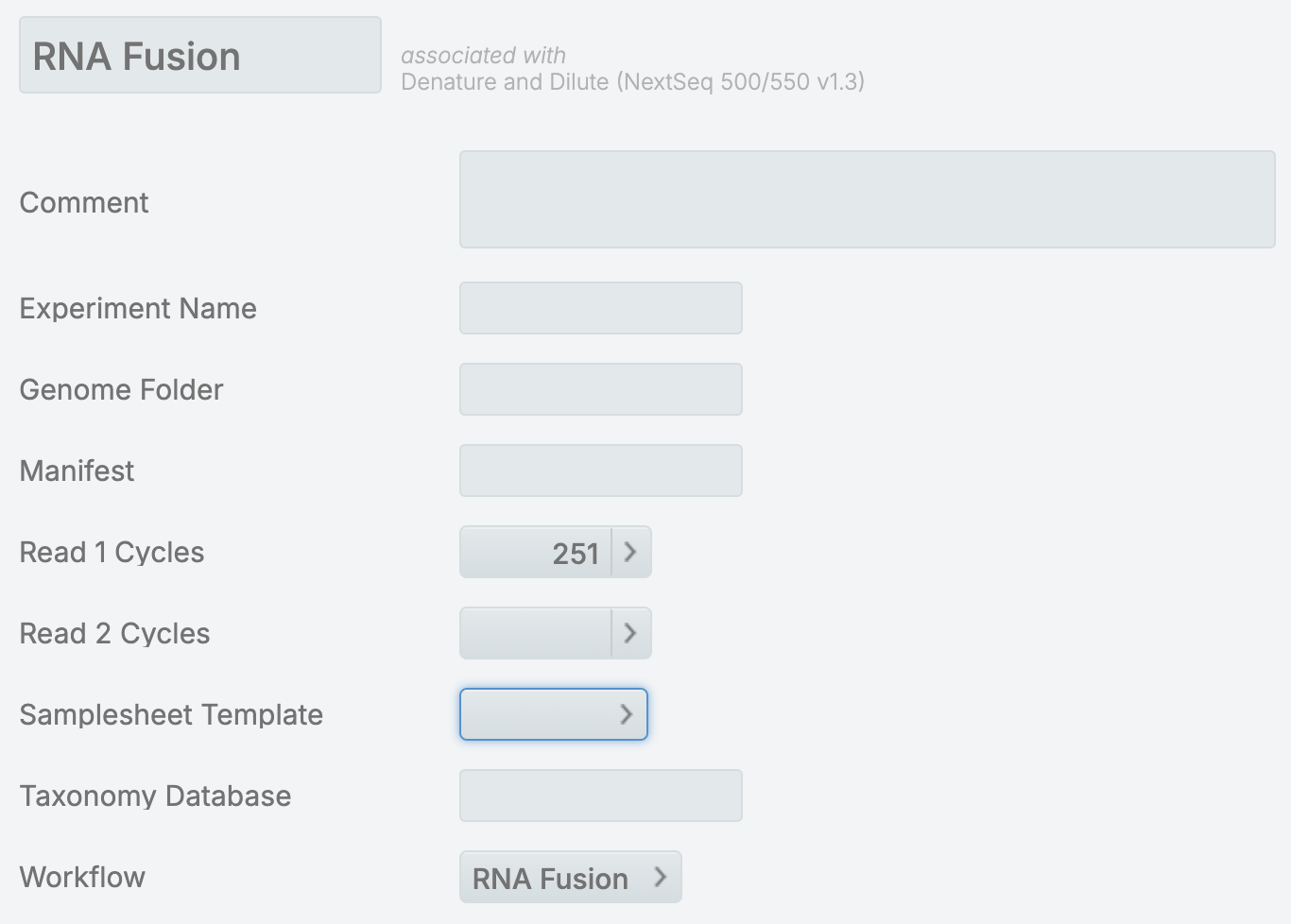The width and height of the screenshot is (1291, 924).
Task: Click the Genome Folder input field
Action: pos(600,389)
